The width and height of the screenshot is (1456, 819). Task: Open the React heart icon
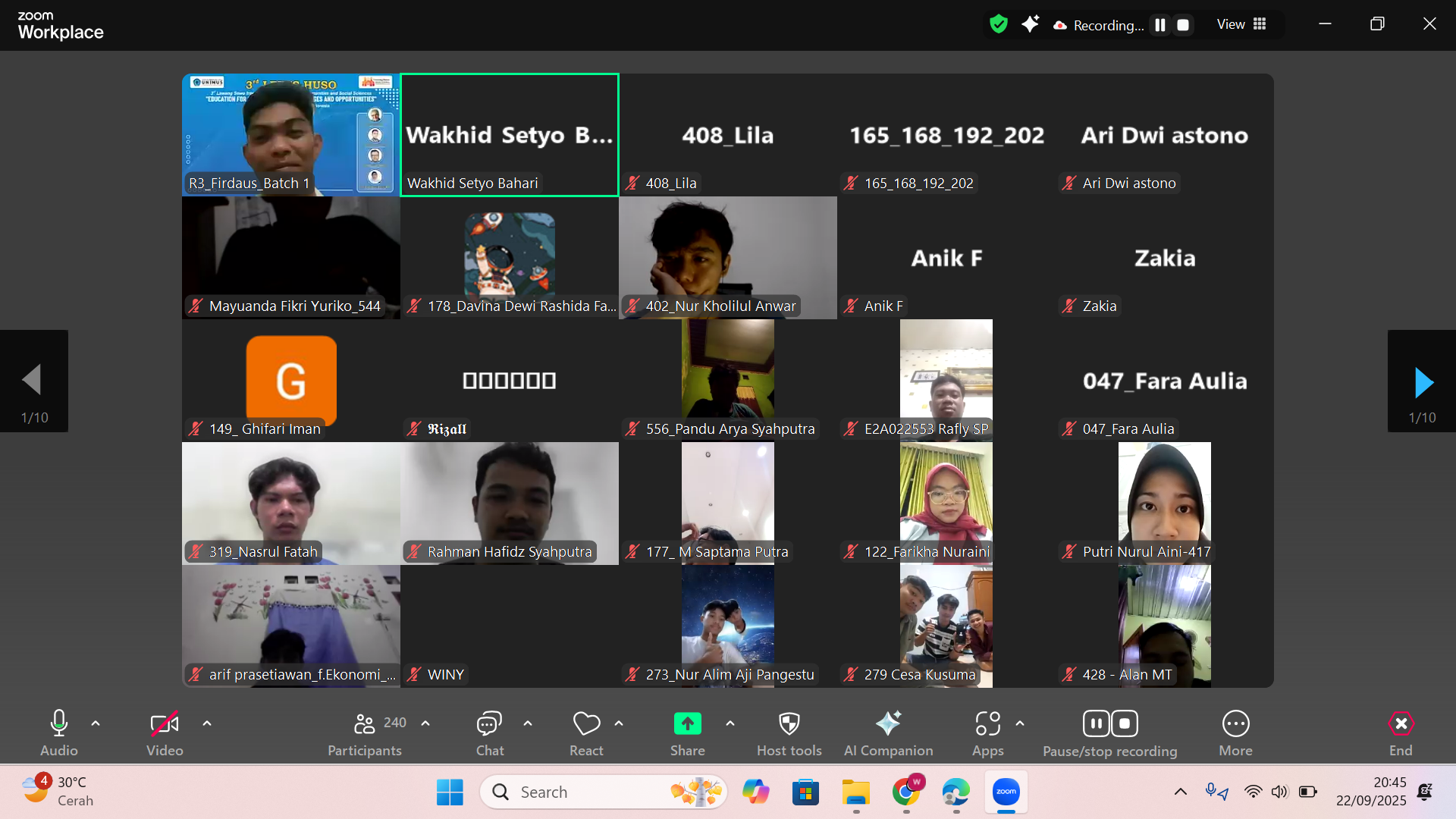(586, 724)
